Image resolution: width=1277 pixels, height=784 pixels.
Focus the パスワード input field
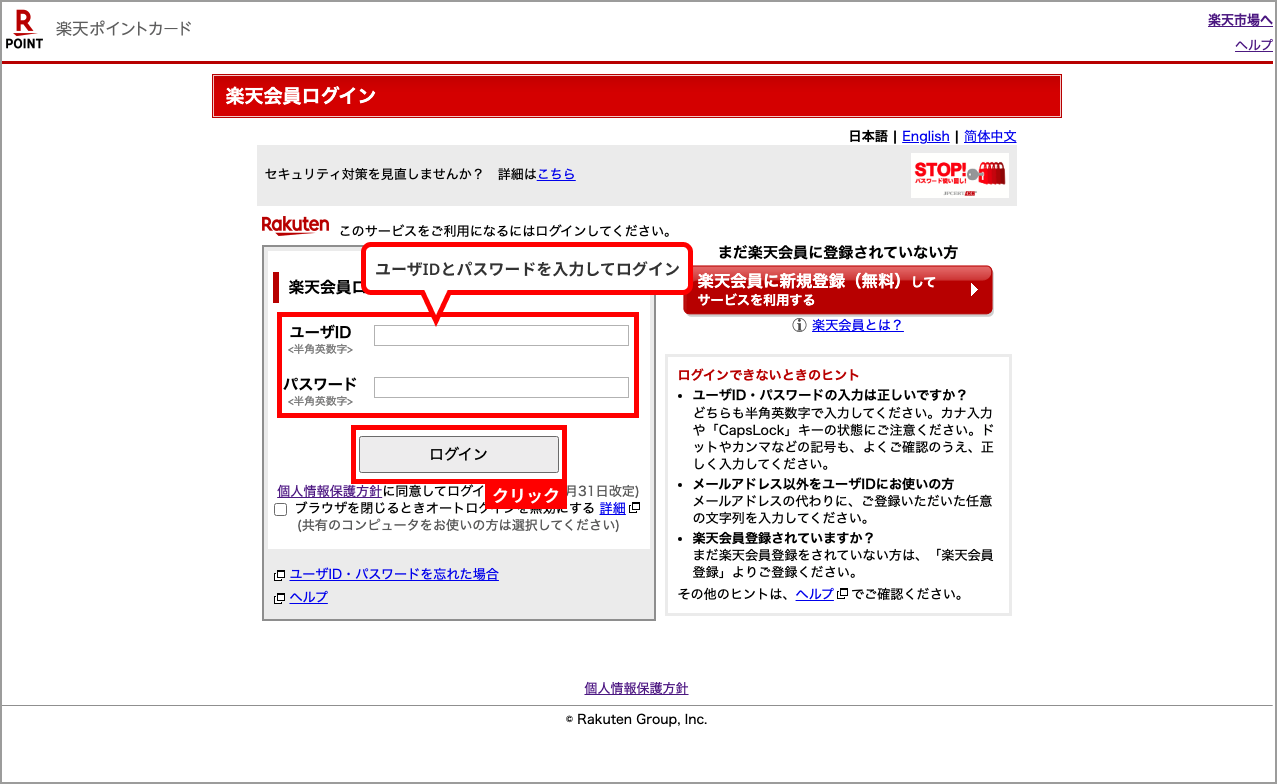501,387
